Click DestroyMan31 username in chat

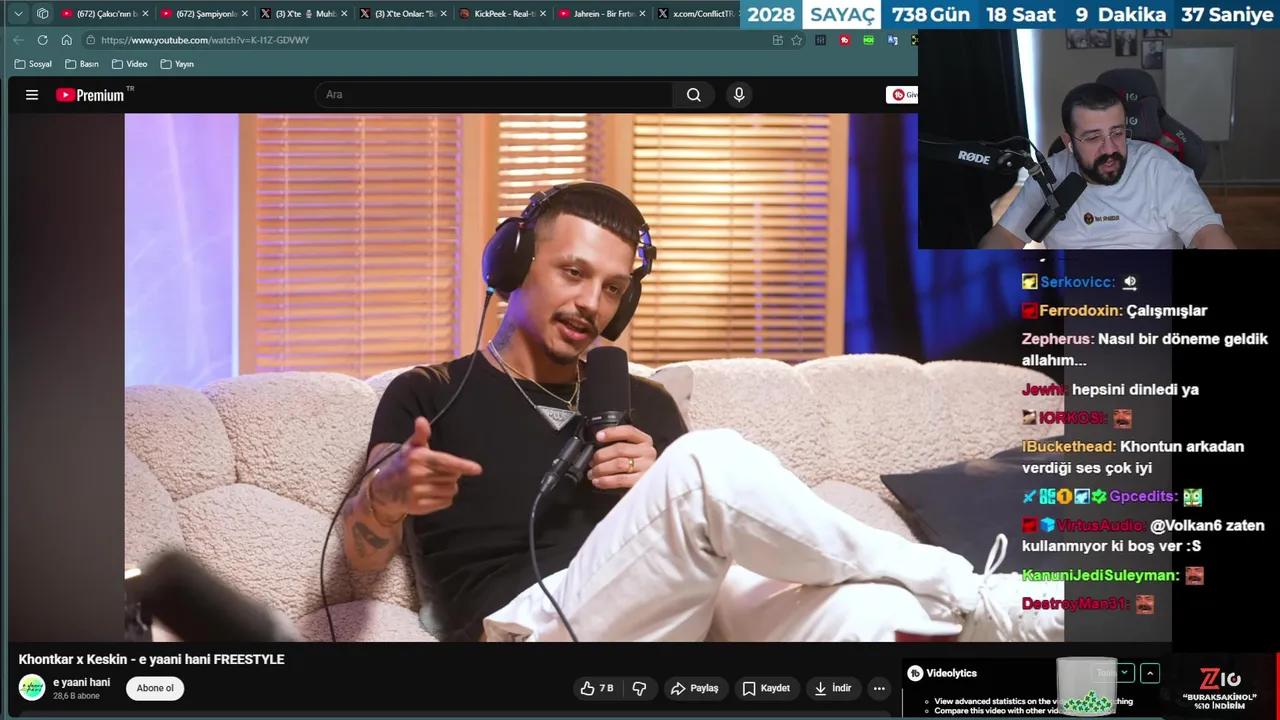pos(1075,604)
